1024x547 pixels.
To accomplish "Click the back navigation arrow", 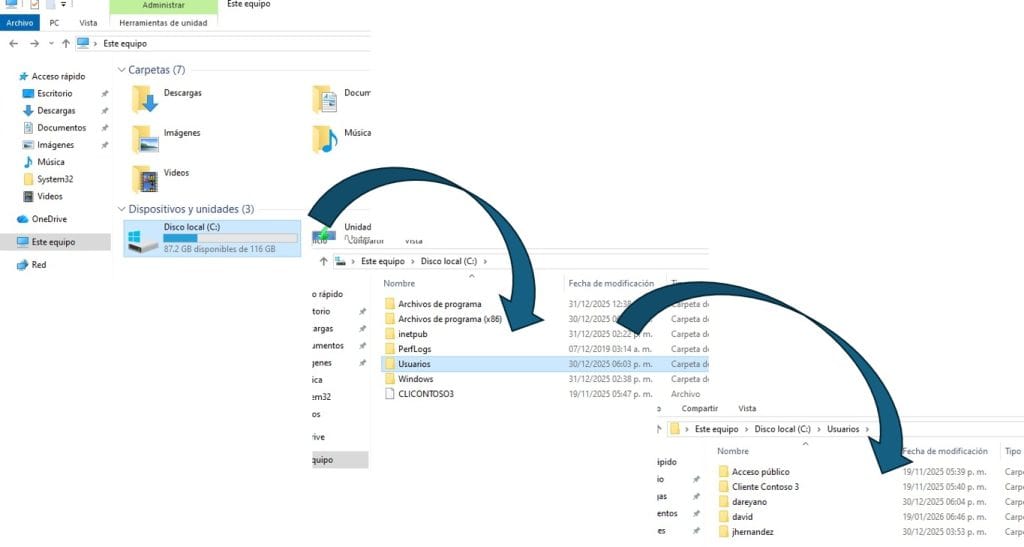I will (14, 44).
